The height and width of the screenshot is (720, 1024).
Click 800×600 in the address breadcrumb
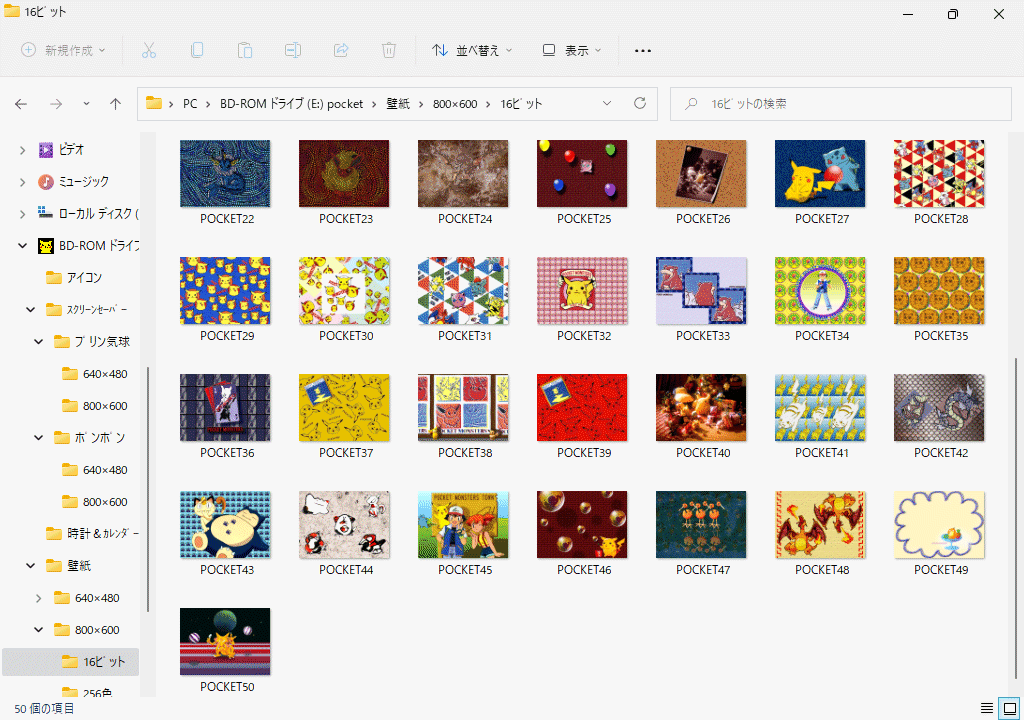[x=455, y=104]
